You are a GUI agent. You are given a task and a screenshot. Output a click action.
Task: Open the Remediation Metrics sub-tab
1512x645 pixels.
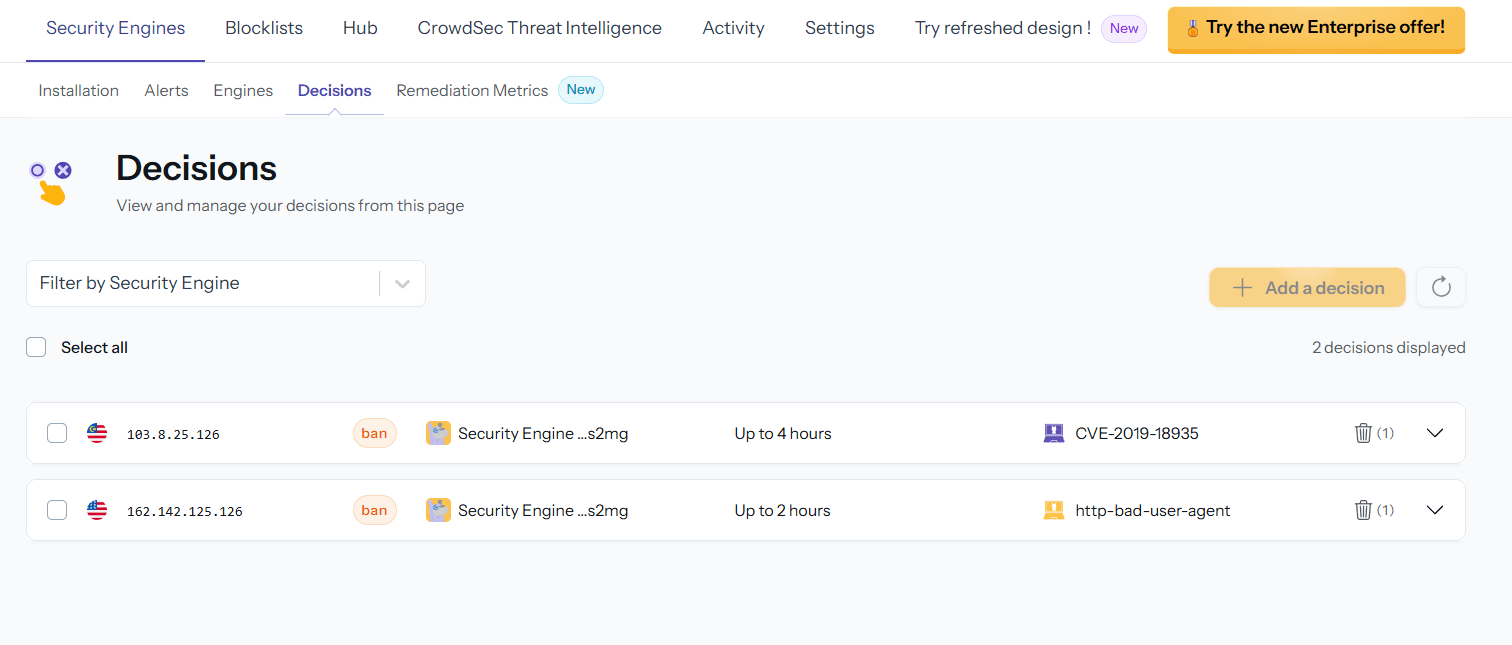click(472, 90)
